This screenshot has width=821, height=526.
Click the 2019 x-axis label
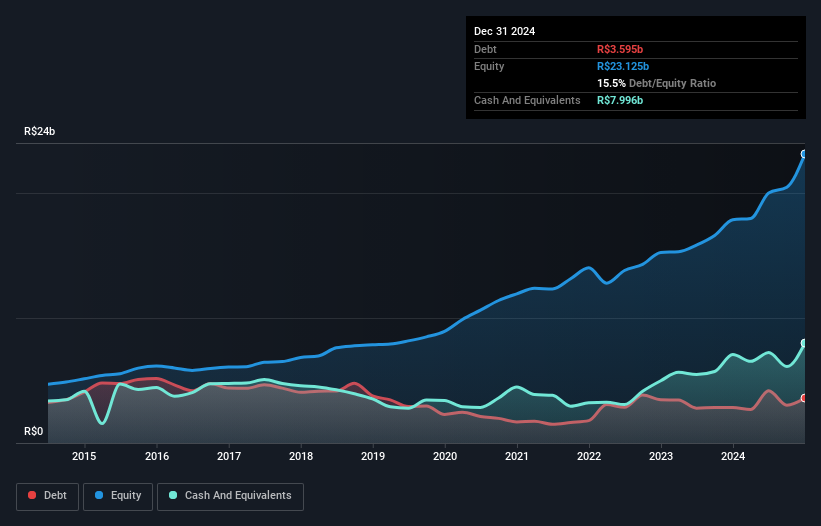click(x=373, y=456)
